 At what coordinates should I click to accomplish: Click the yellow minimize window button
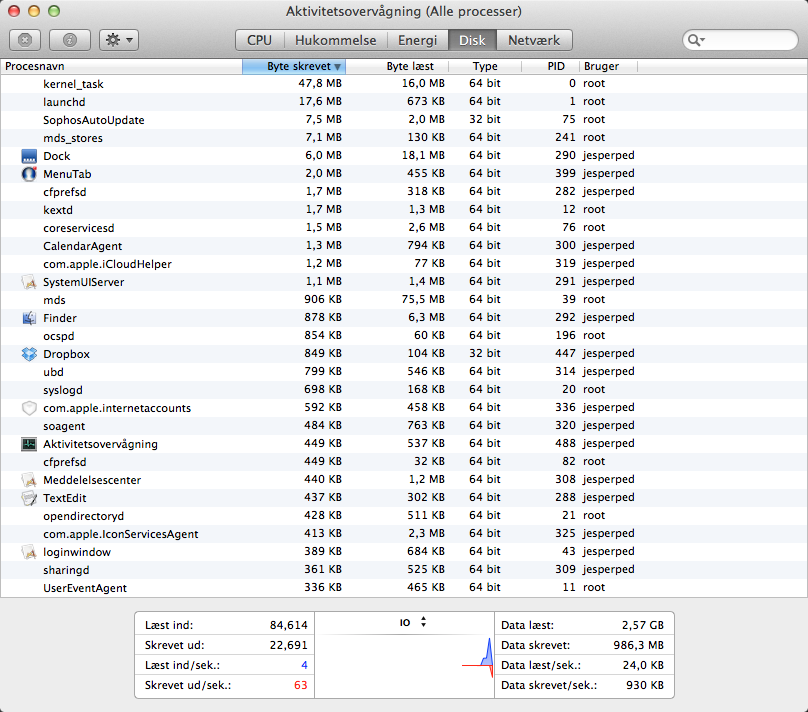(34, 11)
